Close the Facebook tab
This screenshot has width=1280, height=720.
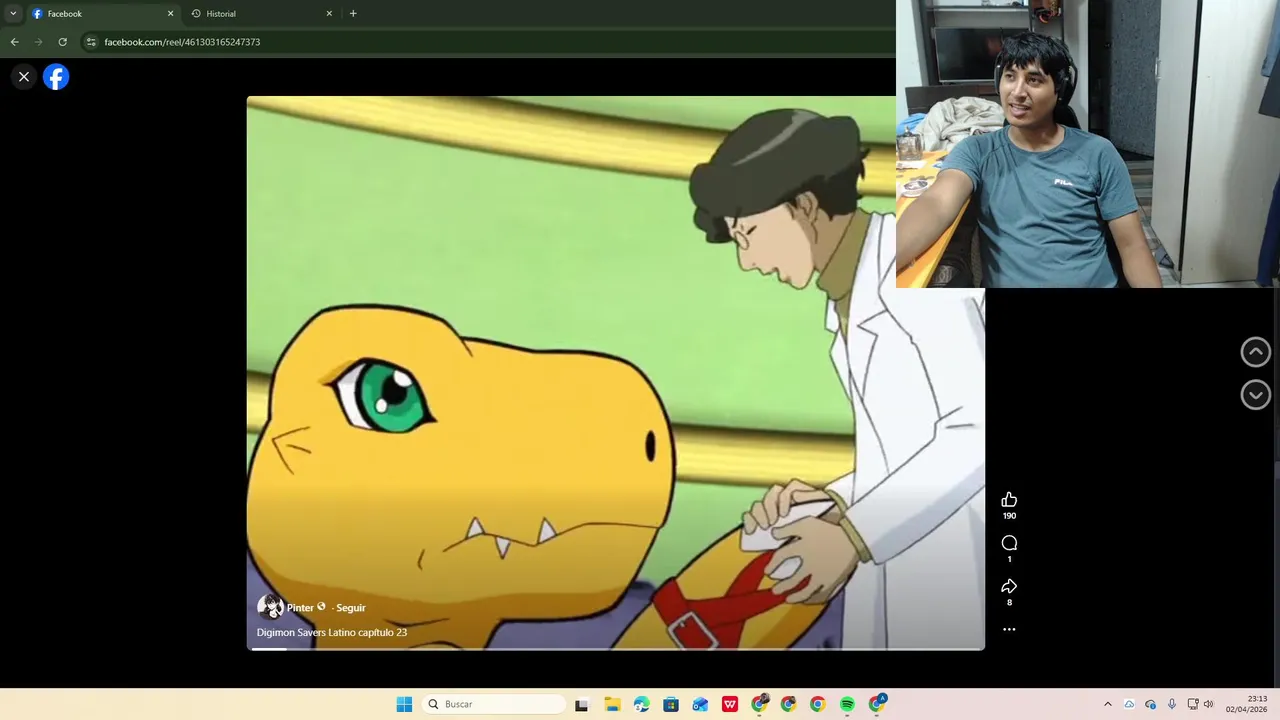[170, 14]
